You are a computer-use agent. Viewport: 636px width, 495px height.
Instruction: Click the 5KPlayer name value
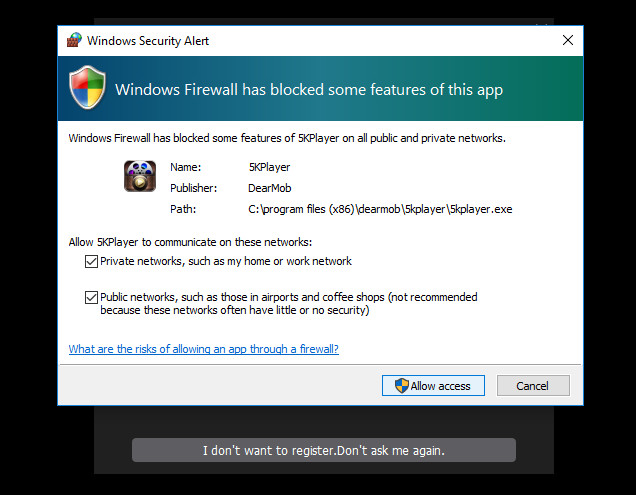(270, 167)
